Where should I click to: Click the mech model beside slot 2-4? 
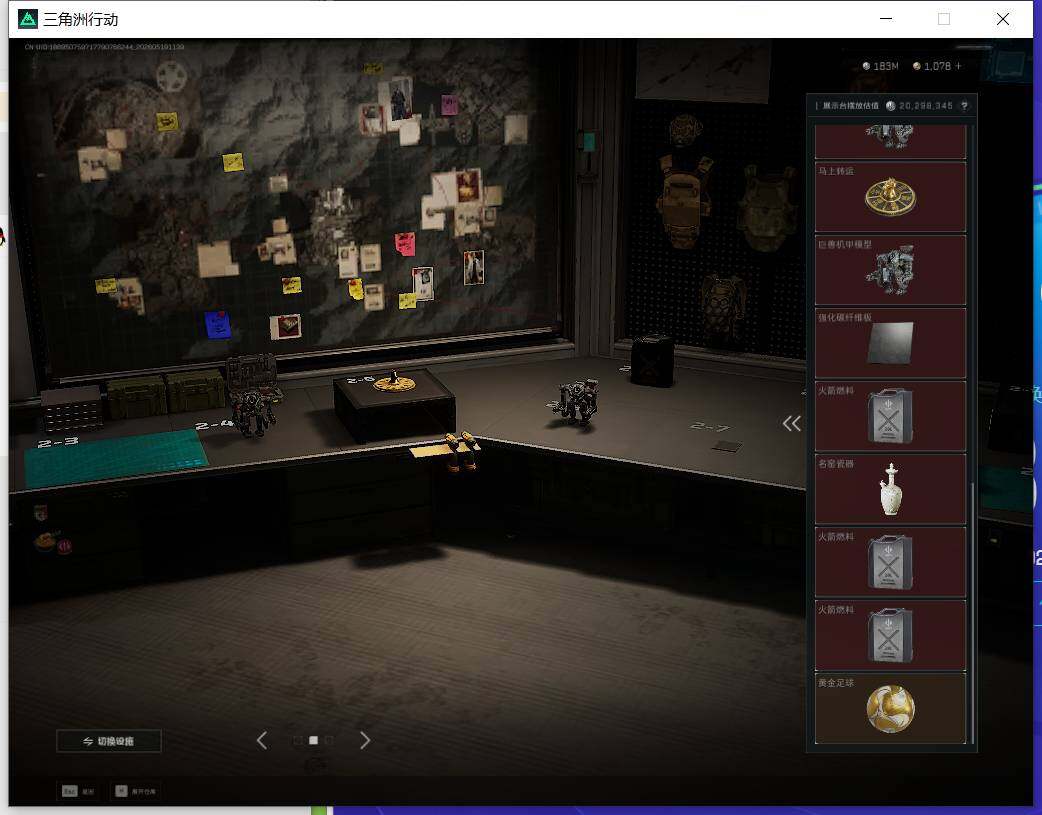(x=253, y=412)
